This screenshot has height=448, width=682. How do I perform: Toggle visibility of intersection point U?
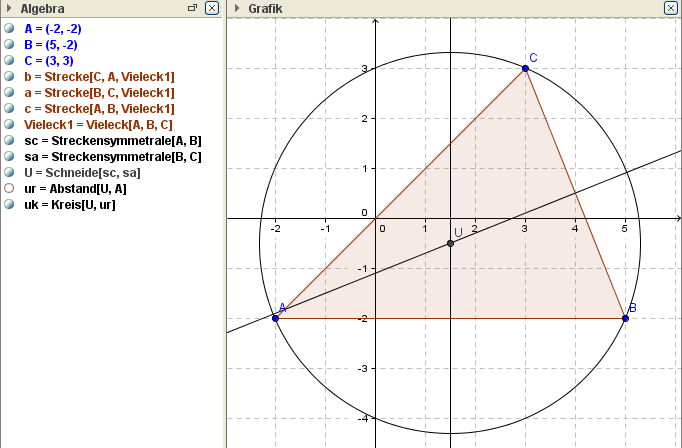[x=9, y=172]
